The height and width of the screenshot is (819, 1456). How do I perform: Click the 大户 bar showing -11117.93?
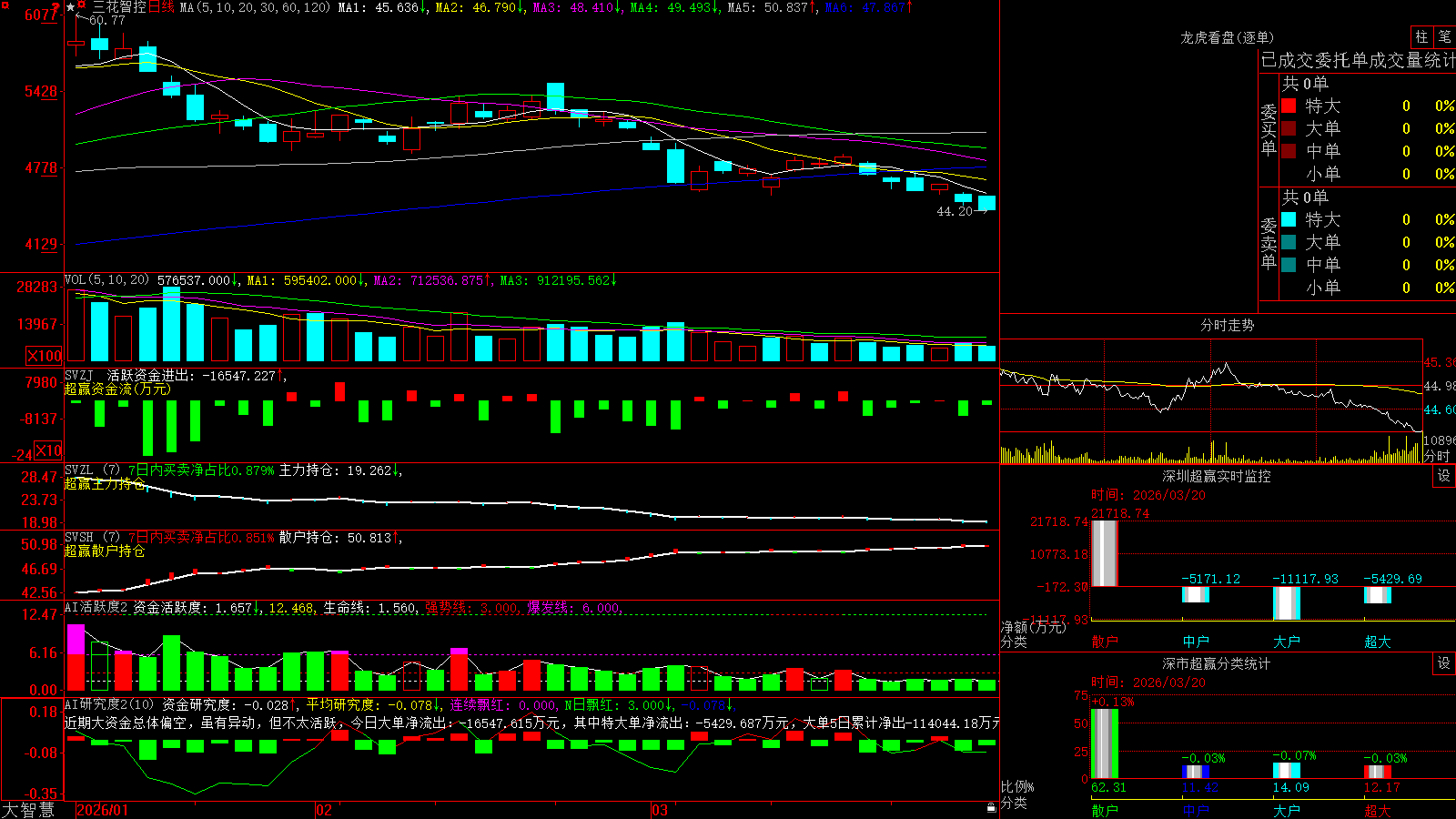pyautogui.click(x=1287, y=603)
